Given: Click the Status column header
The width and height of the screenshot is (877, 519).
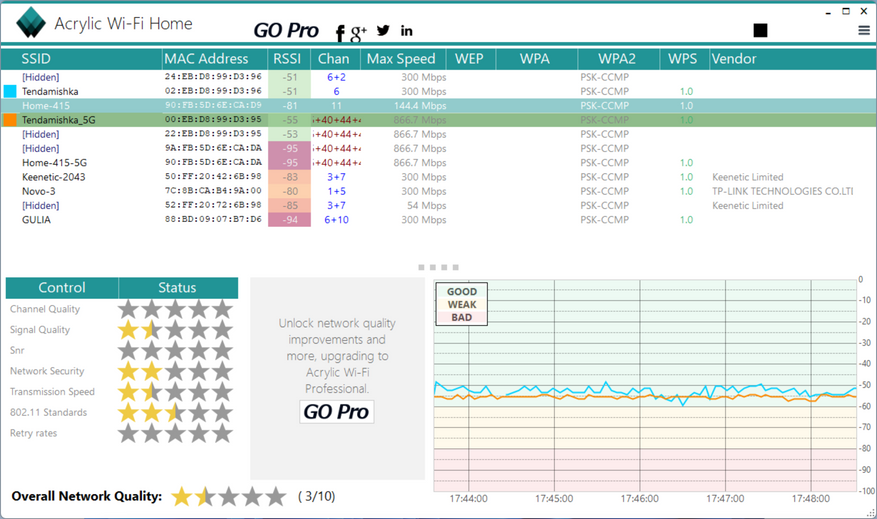Looking at the screenshot, I should click(178, 287).
